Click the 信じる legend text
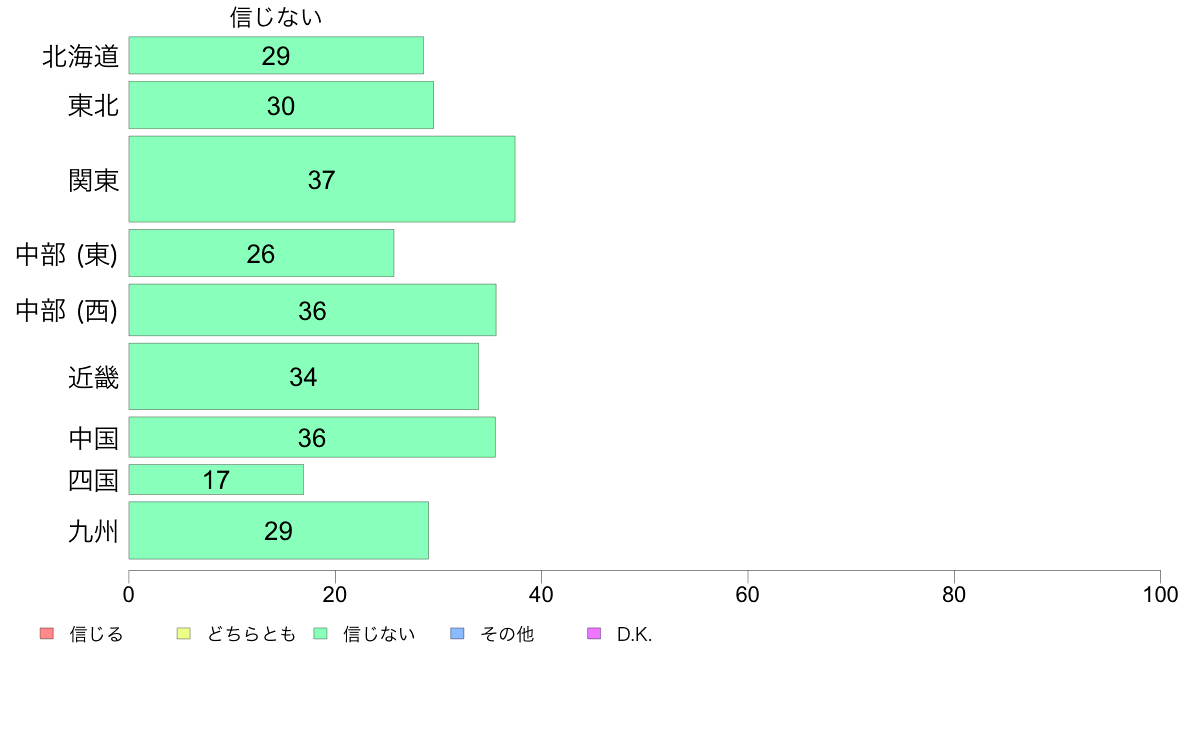The image size is (1188, 736). [x=96, y=634]
